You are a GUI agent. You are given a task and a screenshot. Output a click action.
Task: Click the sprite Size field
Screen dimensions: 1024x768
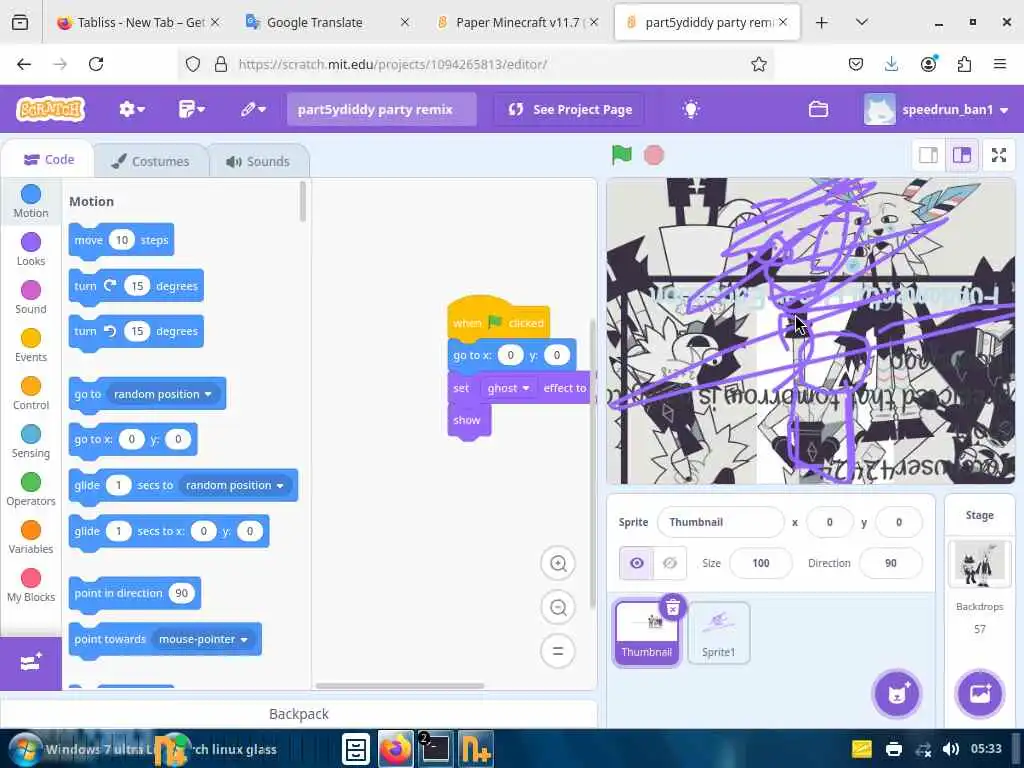pyautogui.click(x=760, y=563)
